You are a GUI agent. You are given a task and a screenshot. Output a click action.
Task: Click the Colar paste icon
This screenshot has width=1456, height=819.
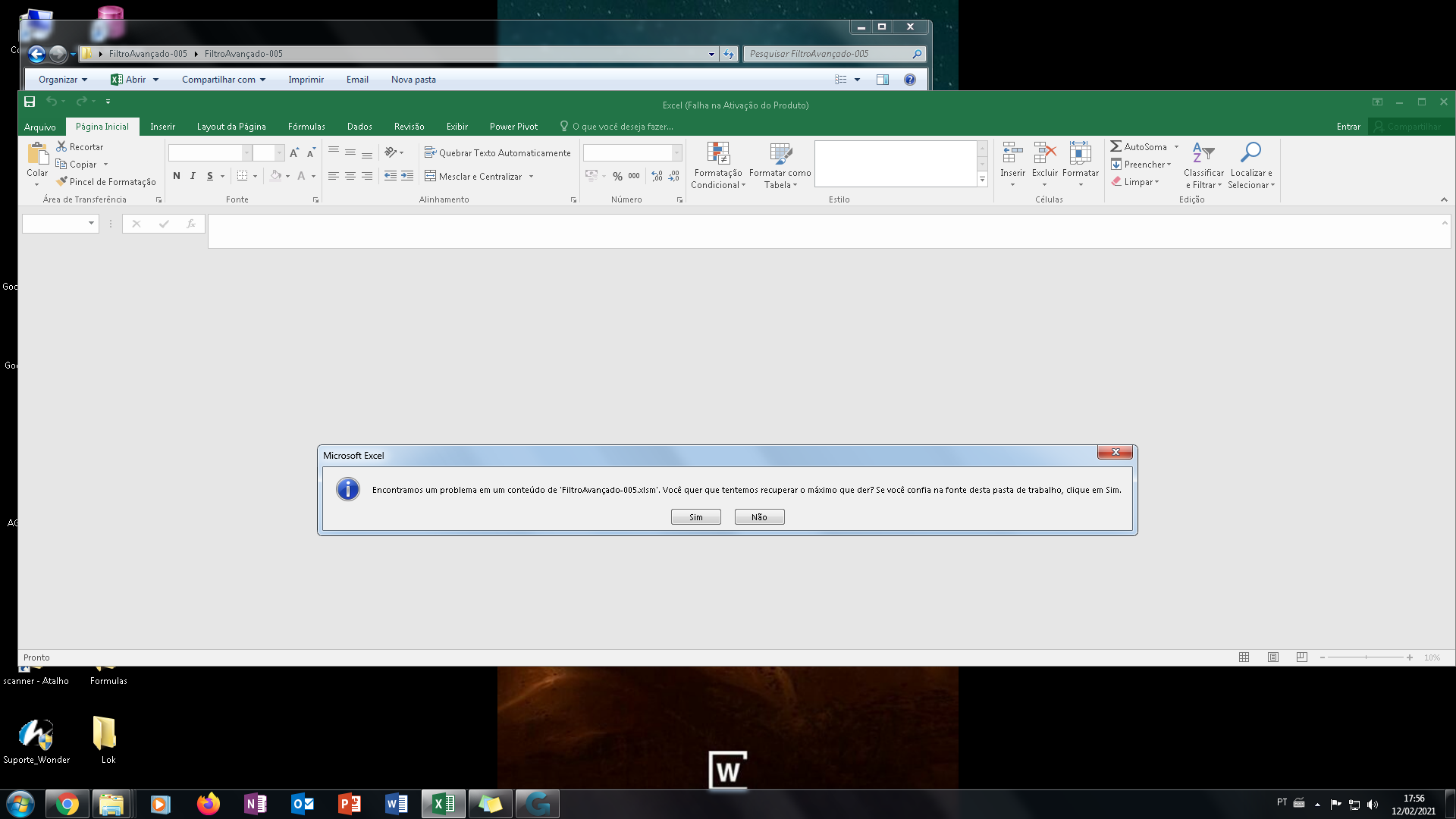(x=37, y=154)
